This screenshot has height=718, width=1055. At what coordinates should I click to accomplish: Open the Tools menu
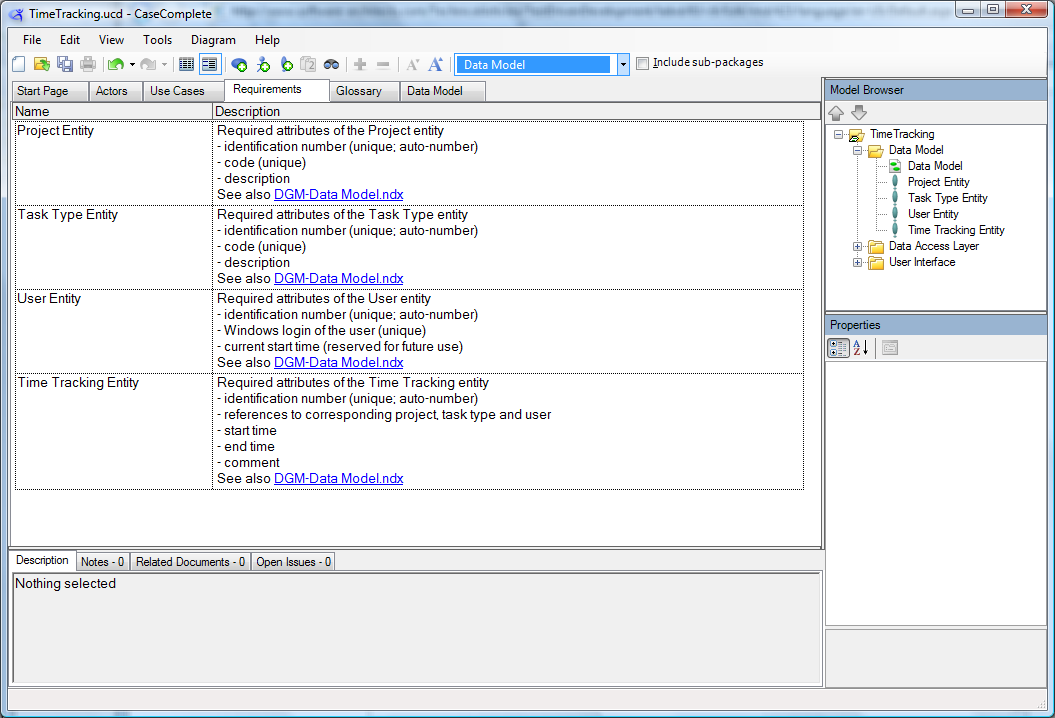pos(157,40)
